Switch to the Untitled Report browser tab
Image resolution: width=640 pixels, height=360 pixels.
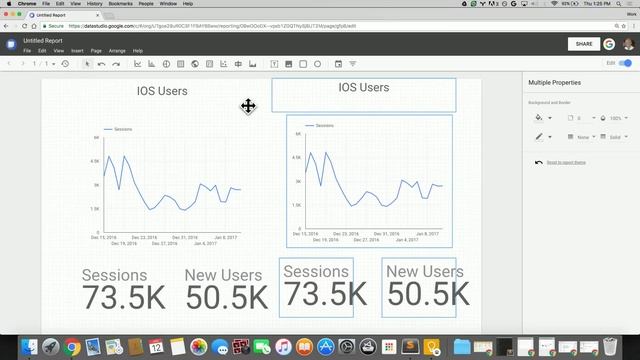tap(64, 15)
